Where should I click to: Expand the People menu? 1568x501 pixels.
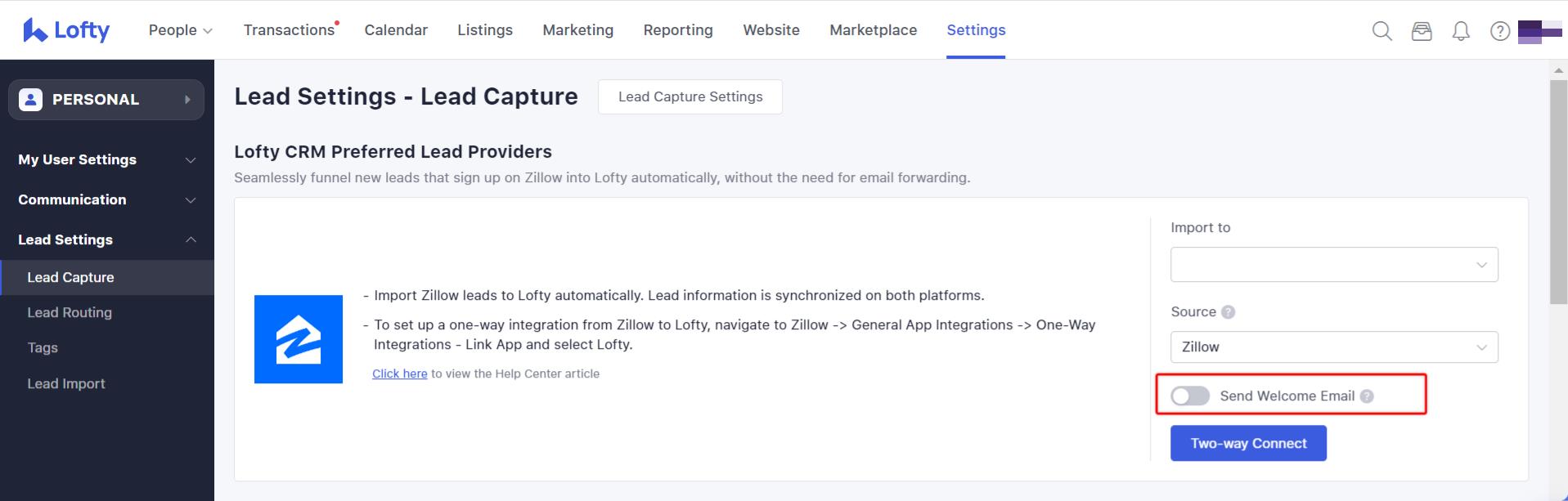[180, 30]
